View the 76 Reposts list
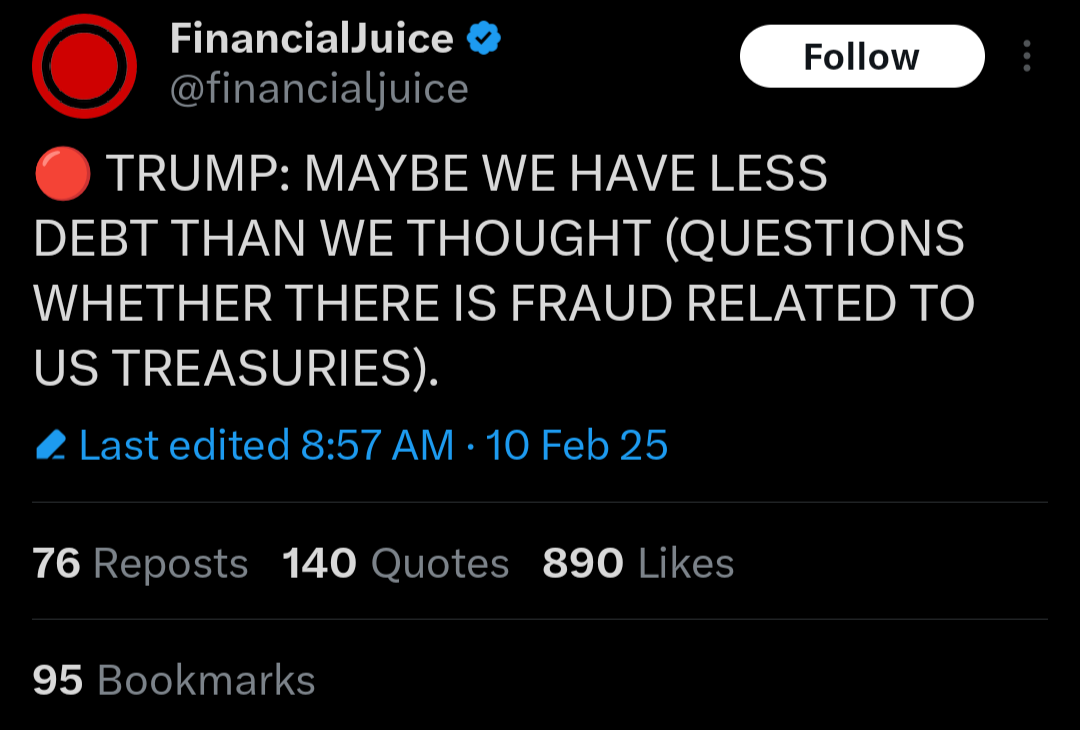 click(x=140, y=564)
